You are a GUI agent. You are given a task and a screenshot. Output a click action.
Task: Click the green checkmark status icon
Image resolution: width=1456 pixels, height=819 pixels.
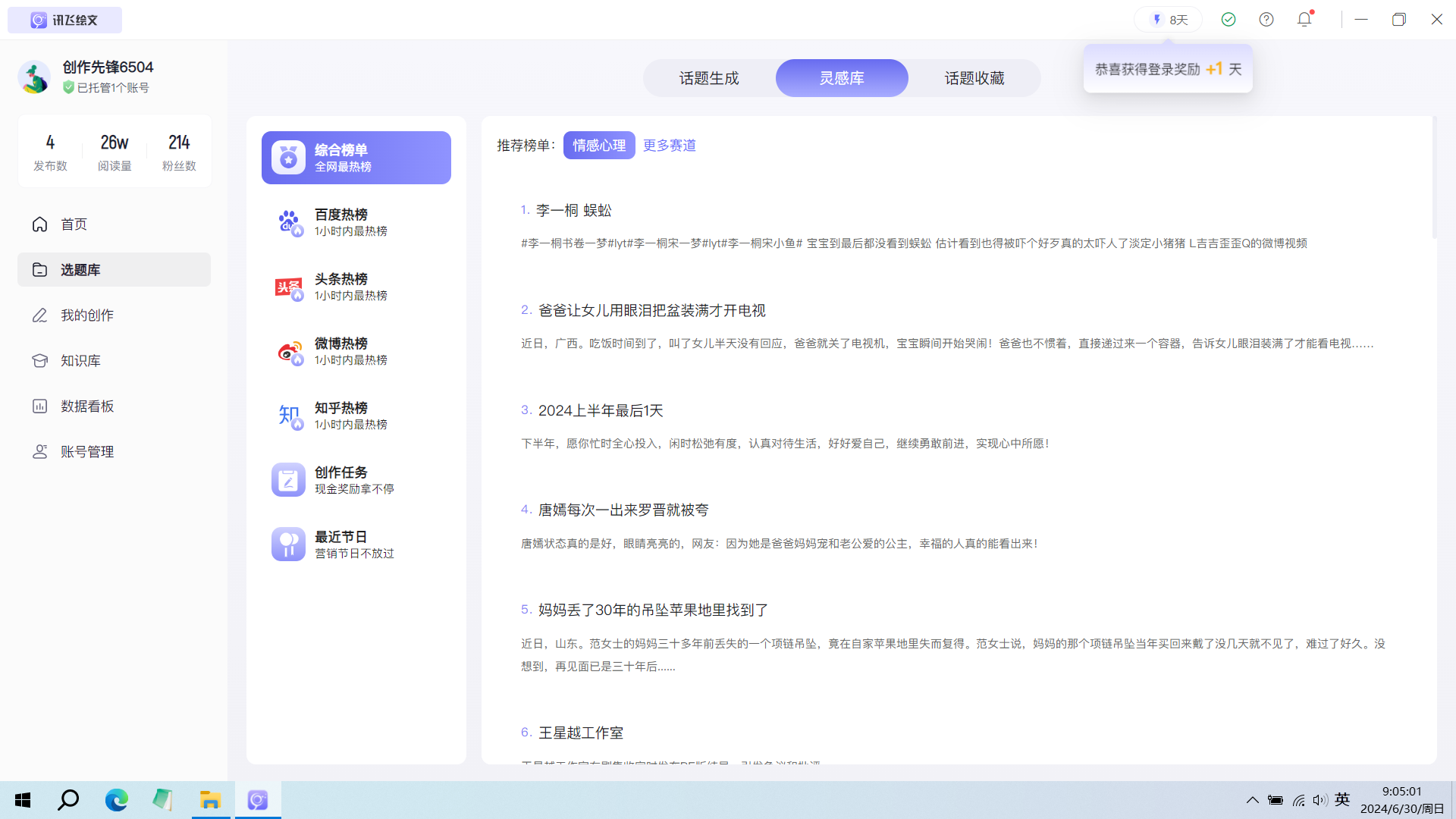[x=1228, y=20]
